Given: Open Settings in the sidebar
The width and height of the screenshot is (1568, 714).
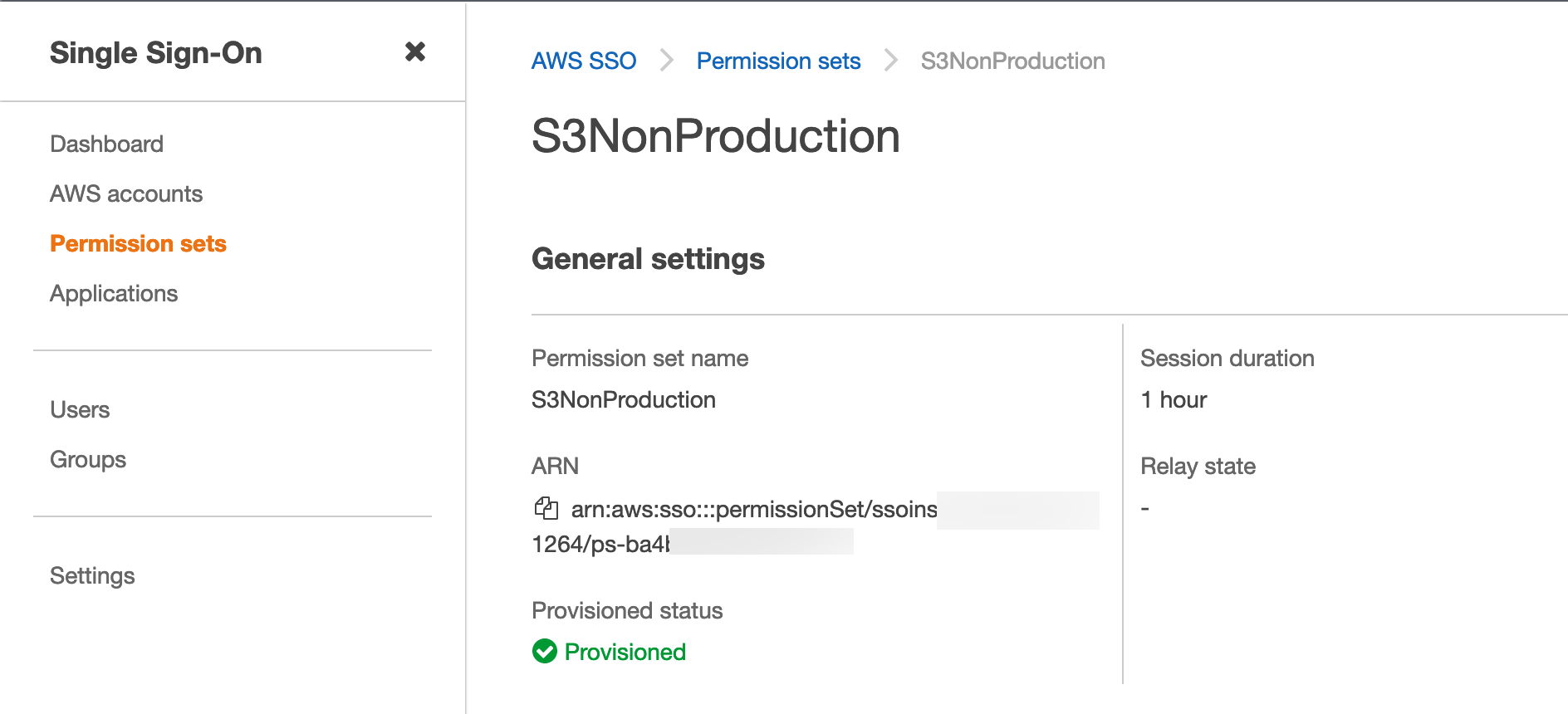Looking at the screenshot, I should click(x=92, y=575).
